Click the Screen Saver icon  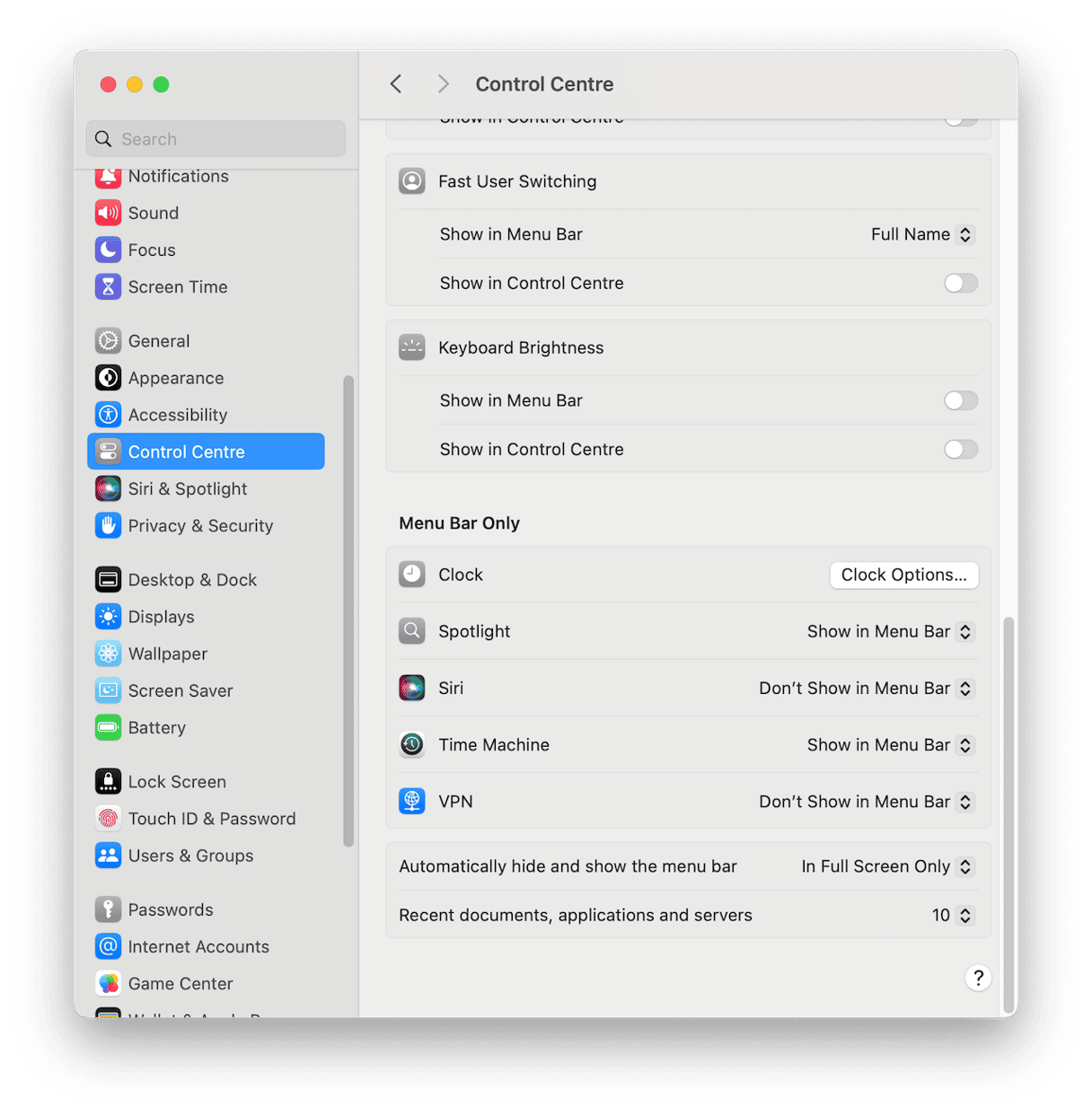click(x=108, y=690)
